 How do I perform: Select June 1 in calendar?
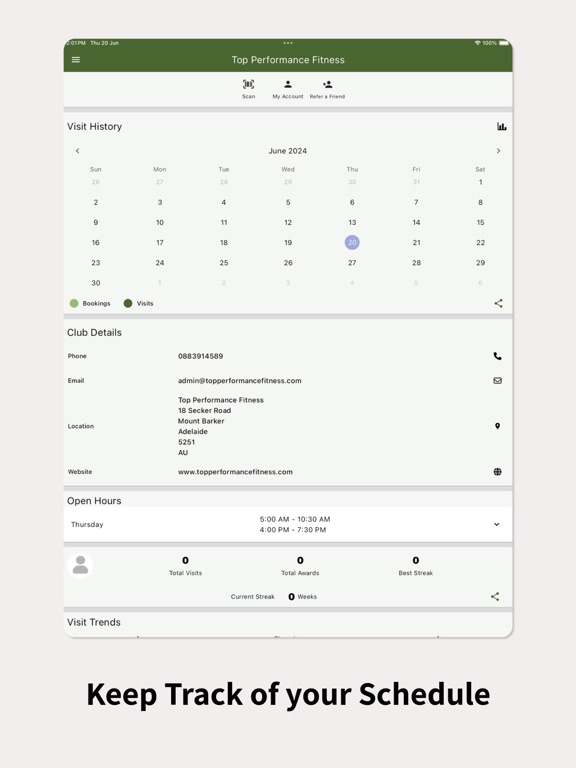pyautogui.click(x=480, y=182)
